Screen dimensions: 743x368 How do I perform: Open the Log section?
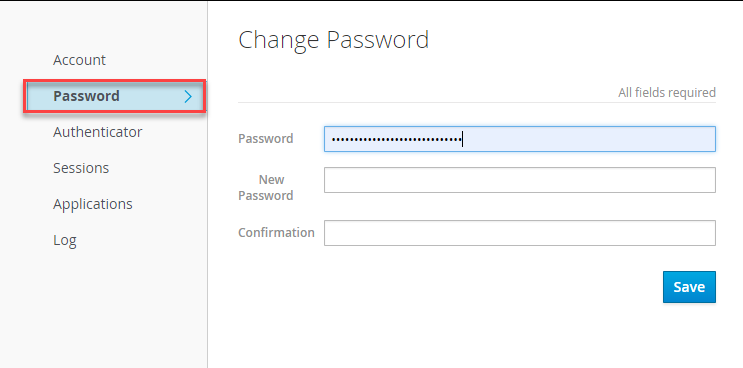pos(65,240)
